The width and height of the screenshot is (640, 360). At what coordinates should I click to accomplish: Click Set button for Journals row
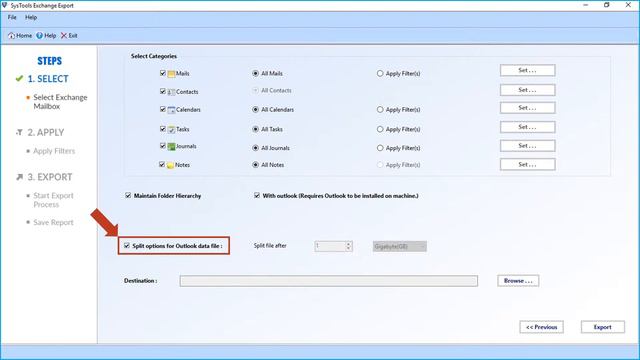[x=527, y=146]
